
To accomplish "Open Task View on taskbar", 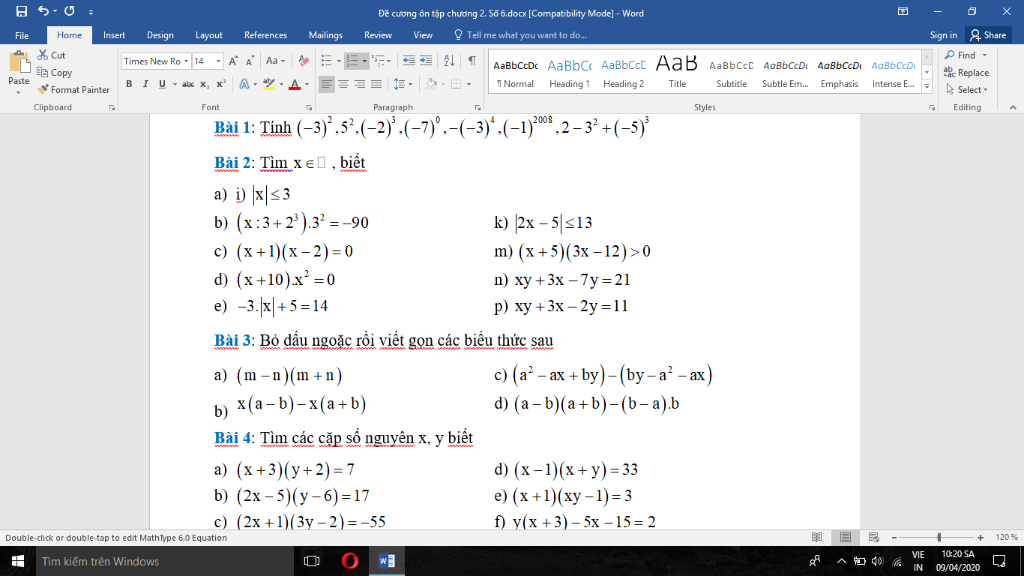I will [x=312, y=561].
